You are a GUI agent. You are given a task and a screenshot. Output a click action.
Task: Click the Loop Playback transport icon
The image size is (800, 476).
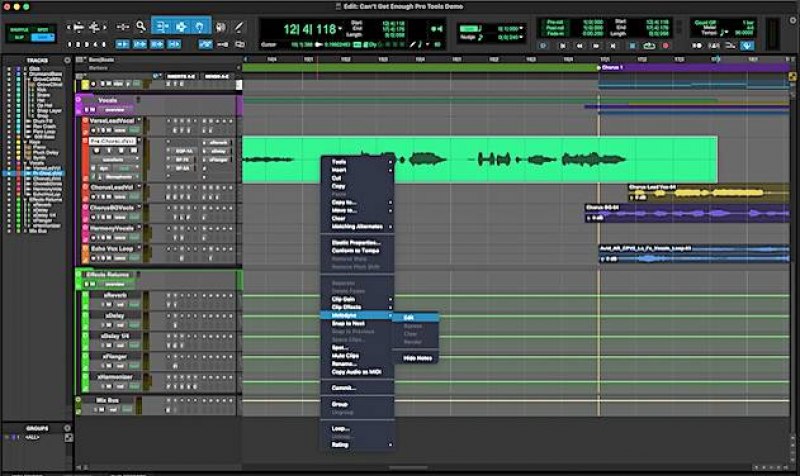pos(649,45)
